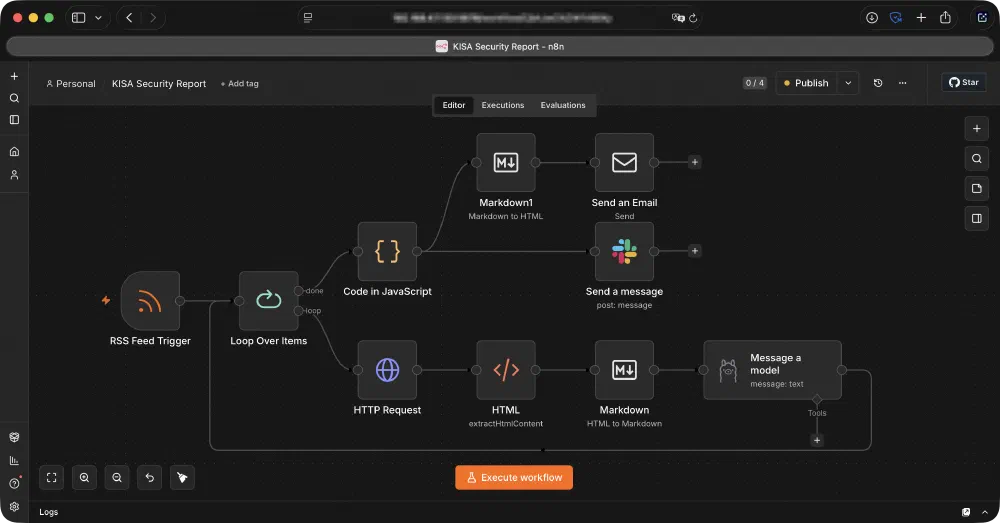Select the RSS Feed Trigger node
This screenshot has width=1000, height=523.
150,300
